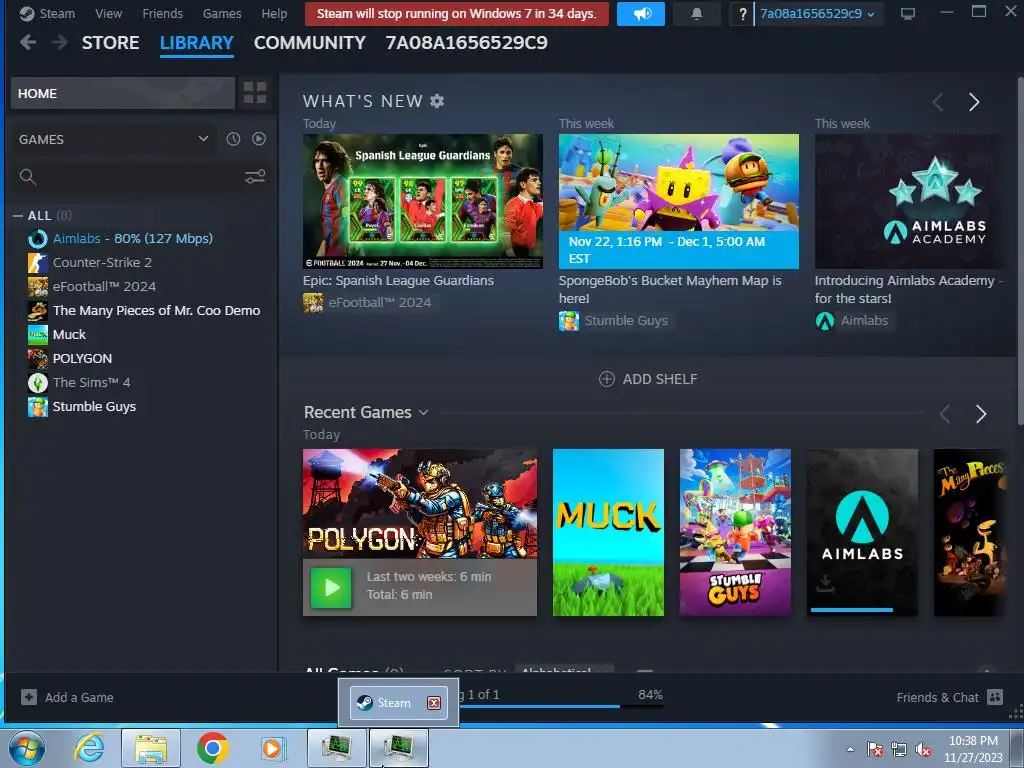Open the notifications bell
This screenshot has width=1024, height=768.
point(697,14)
